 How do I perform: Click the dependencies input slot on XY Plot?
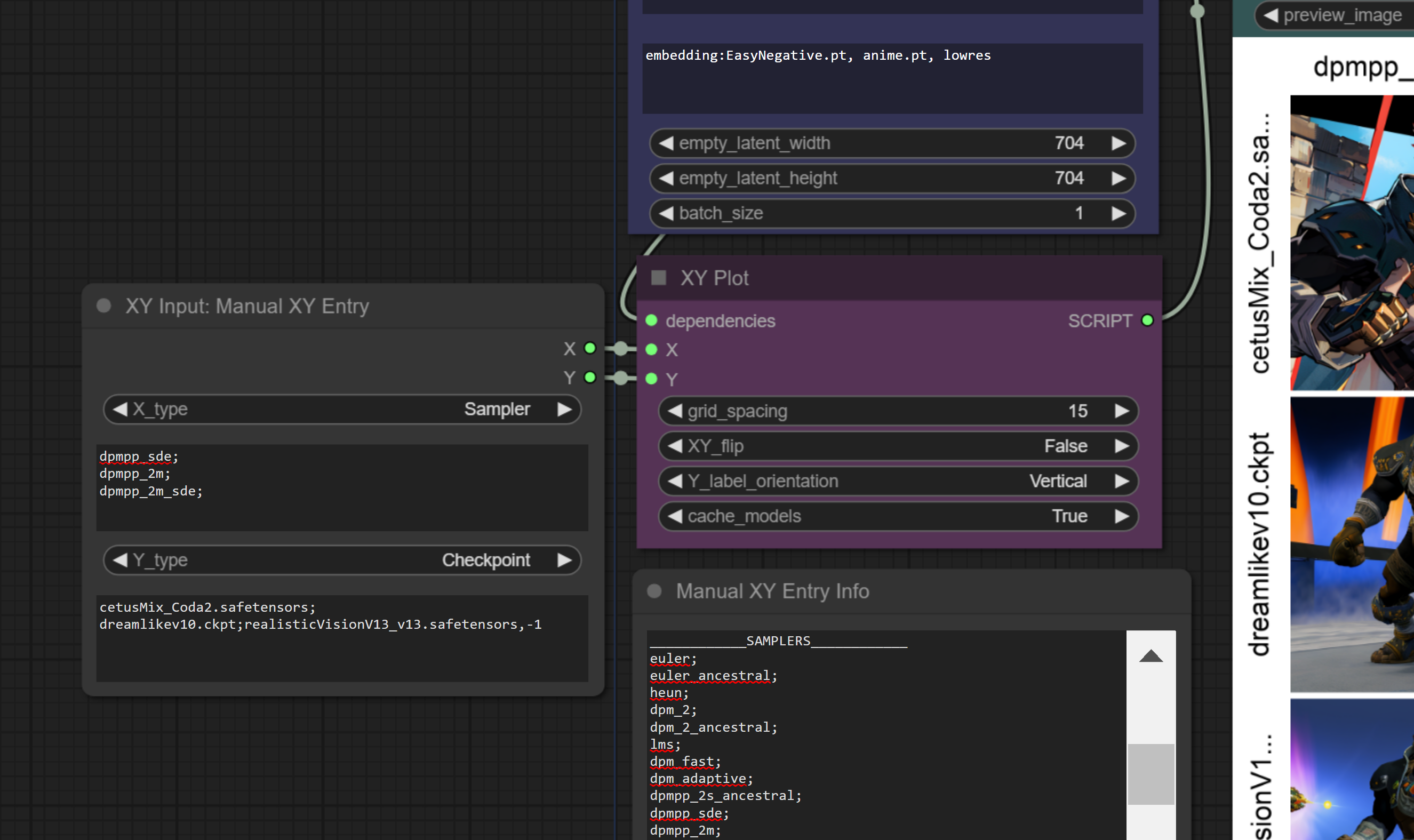pos(651,321)
